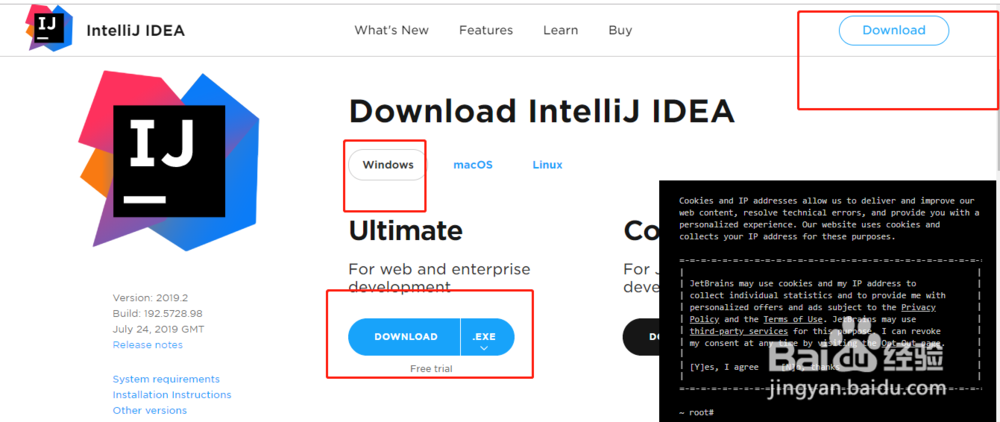
Task: Open the Release notes link
Action: click(x=147, y=345)
